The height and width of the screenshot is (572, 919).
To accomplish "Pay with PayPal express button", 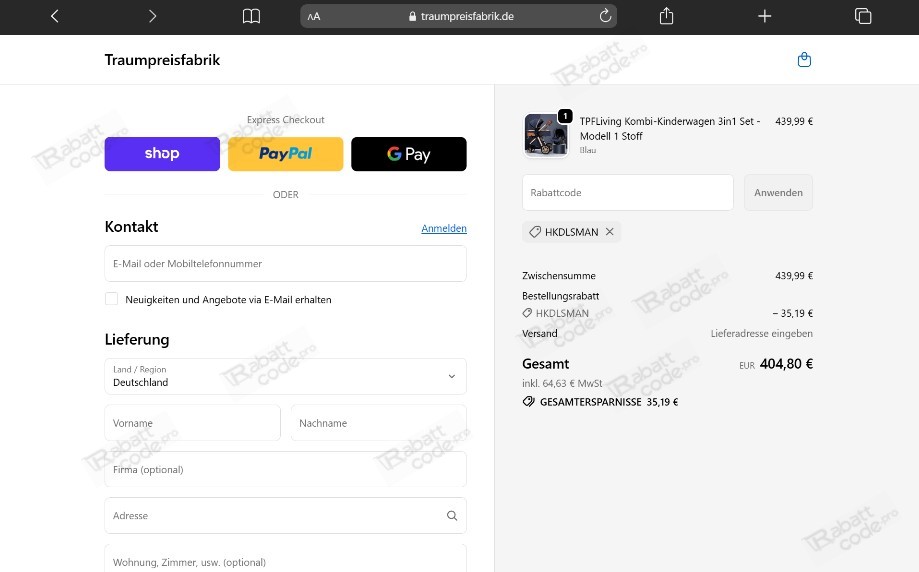I will 285,154.
